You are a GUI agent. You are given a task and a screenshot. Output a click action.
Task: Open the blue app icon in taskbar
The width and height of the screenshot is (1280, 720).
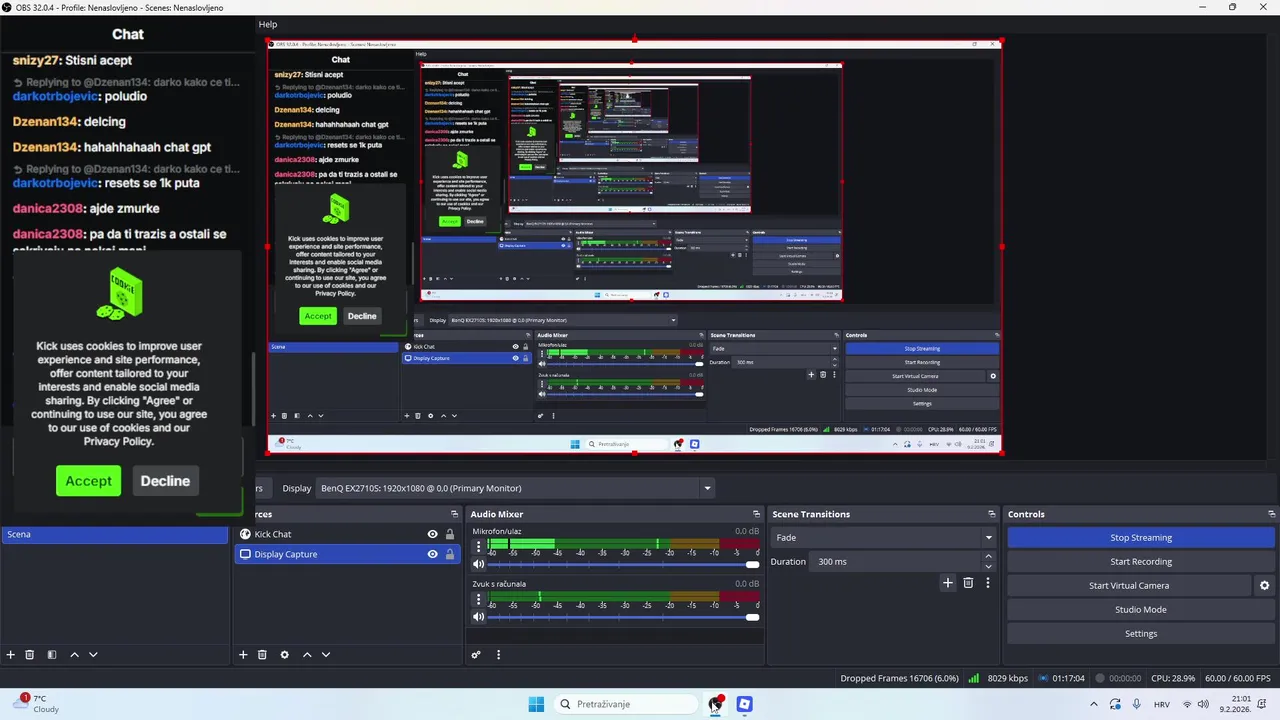tap(744, 704)
